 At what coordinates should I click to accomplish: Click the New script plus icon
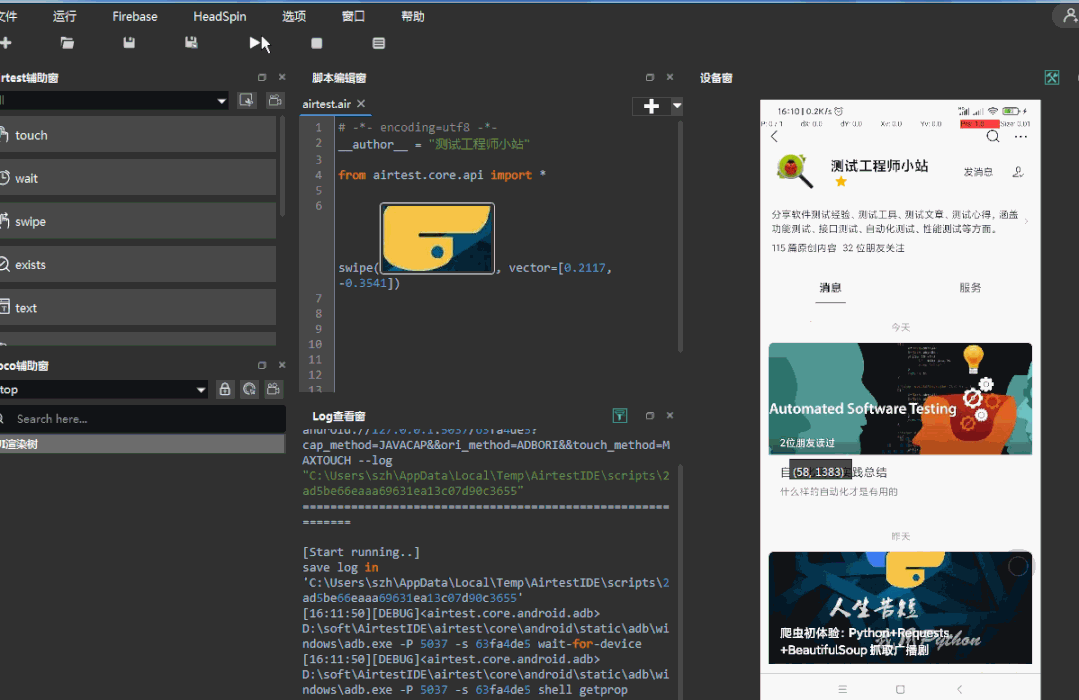tap(6, 43)
